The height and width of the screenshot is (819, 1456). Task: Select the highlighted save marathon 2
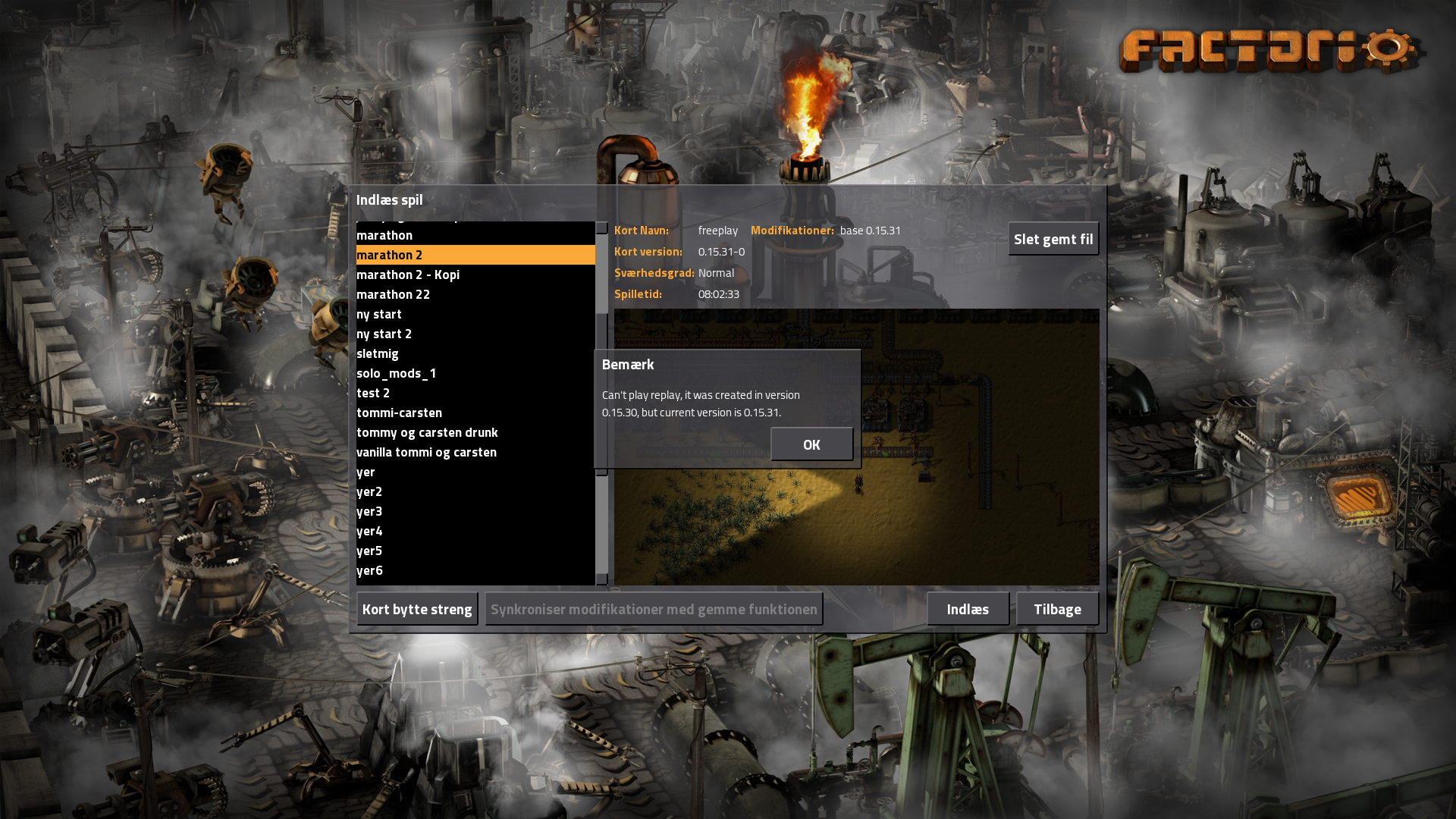[x=475, y=255]
